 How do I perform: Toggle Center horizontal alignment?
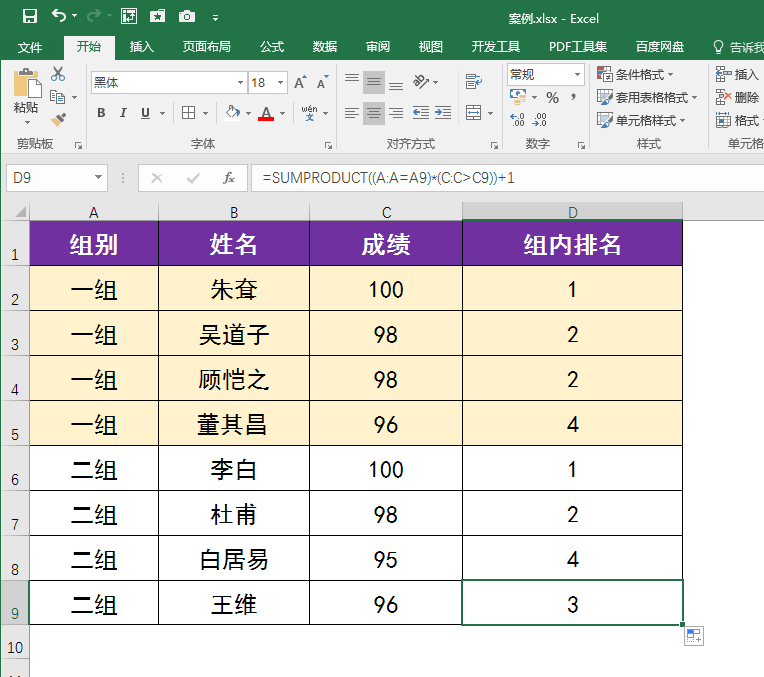[x=374, y=113]
